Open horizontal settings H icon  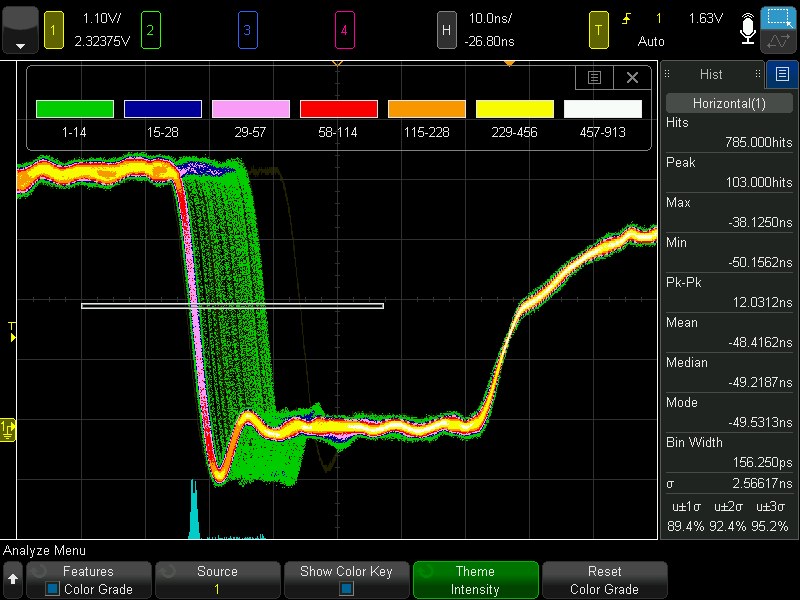tap(446, 31)
